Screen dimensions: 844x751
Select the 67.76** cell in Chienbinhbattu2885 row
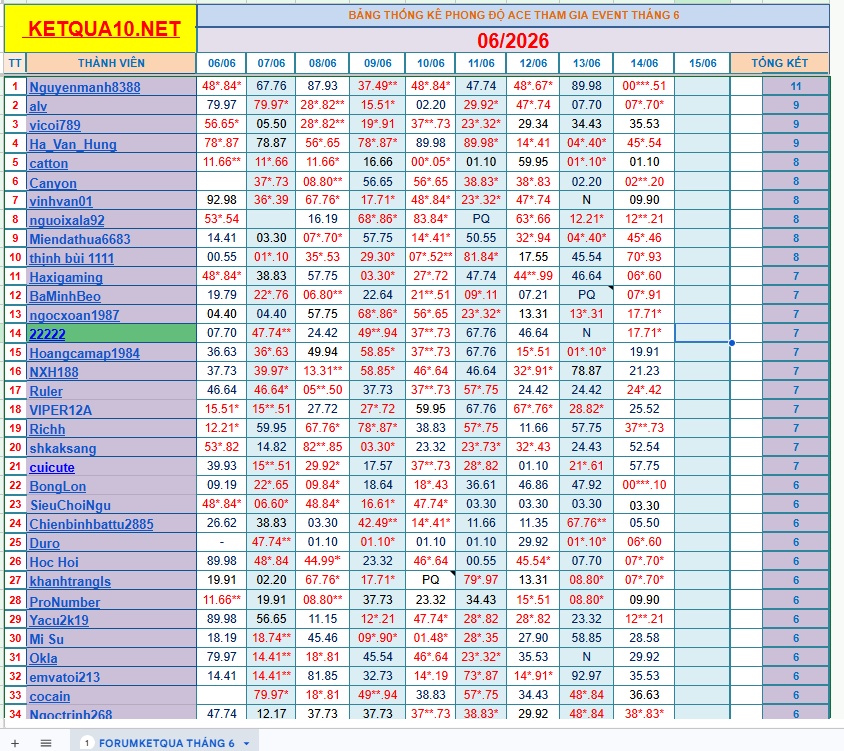pos(586,523)
